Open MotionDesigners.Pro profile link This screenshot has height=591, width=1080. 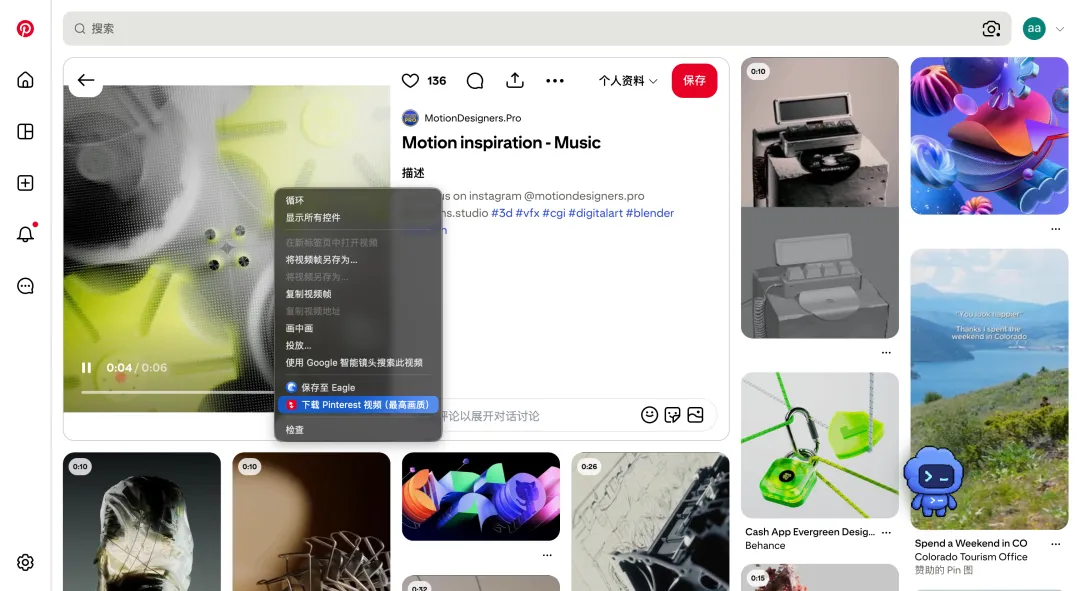pos(472,118)
